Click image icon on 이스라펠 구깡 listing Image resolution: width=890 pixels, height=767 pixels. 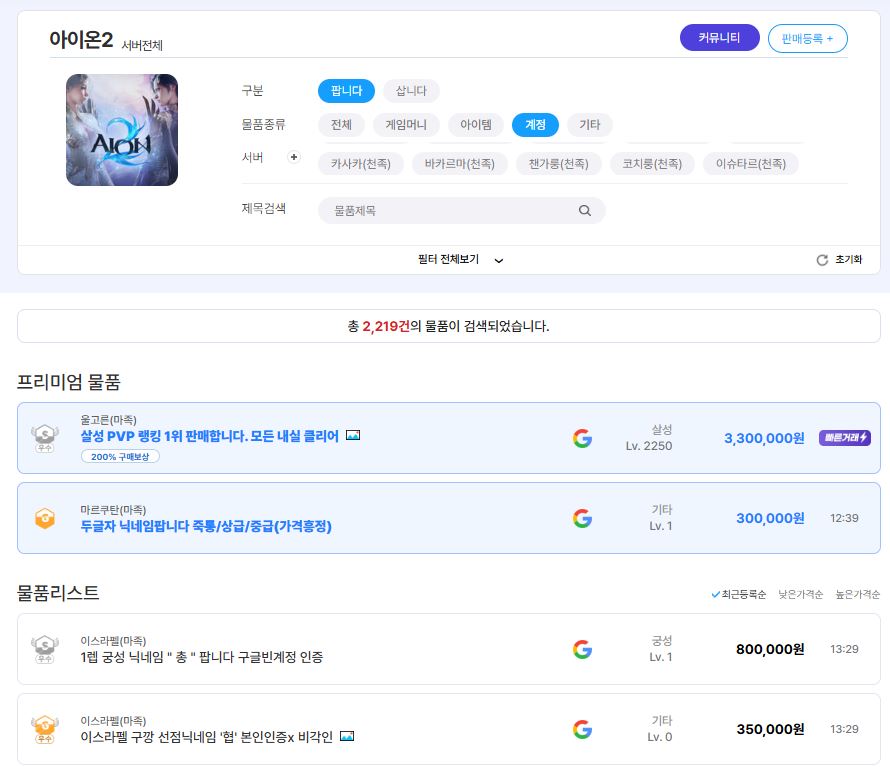tap(347, 736)
